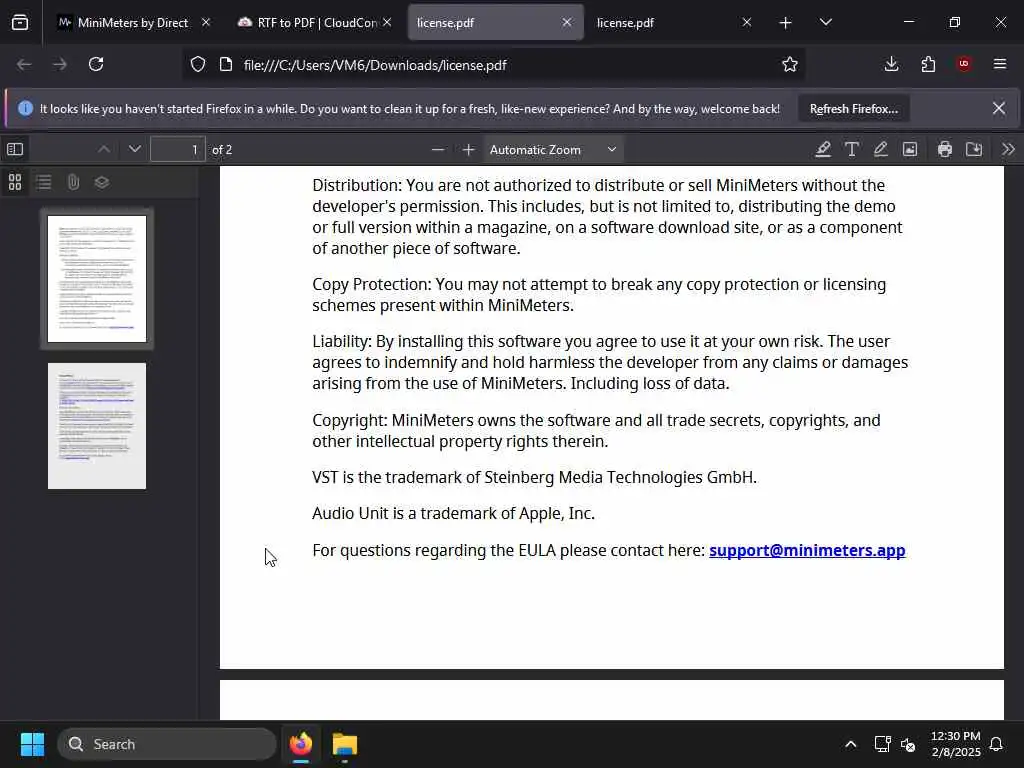Reload the current page
The height and width of the screenshot is (768, 1024).
click(x=96, y=64)
